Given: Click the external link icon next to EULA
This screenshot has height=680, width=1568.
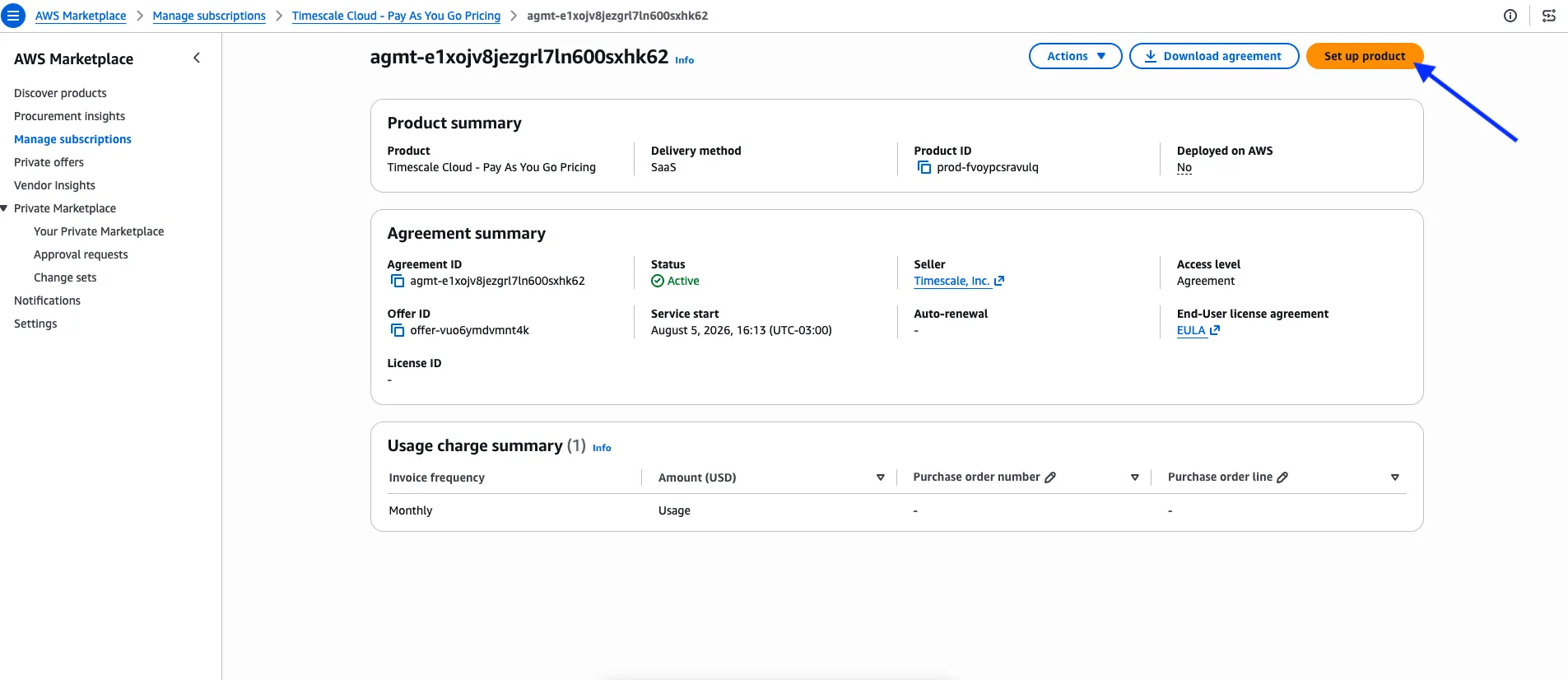Looking at the screenshot, I should pos(1215,330).
